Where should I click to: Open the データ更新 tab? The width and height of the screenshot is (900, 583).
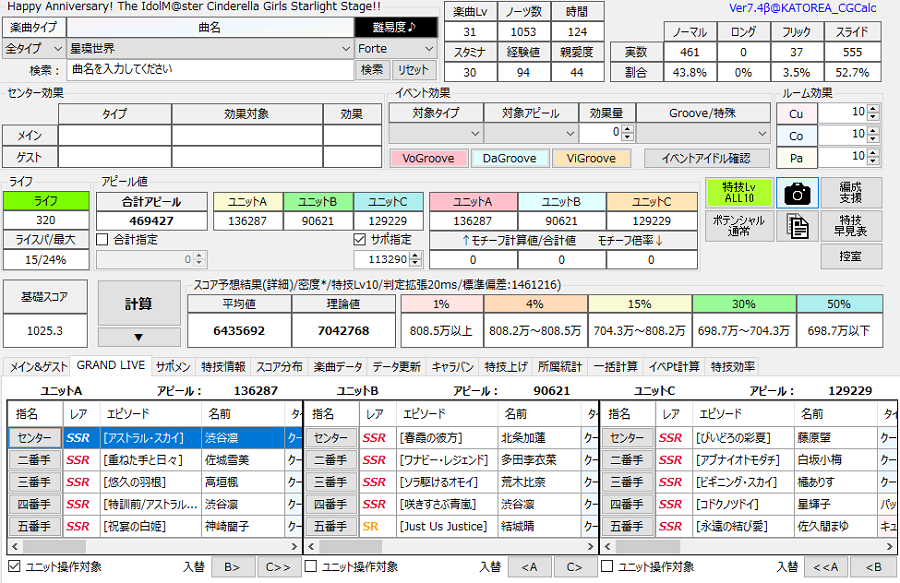click(396, 367)
